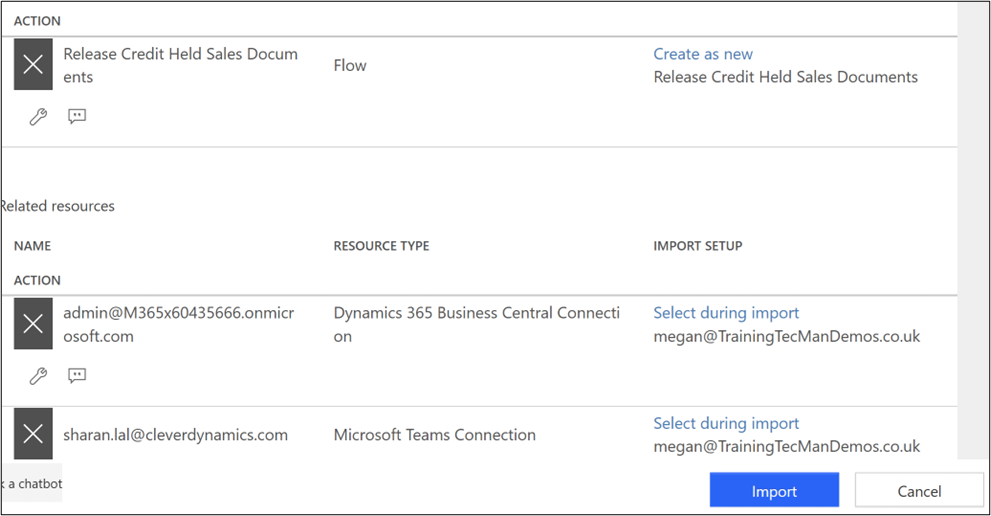Click 'Select during import' for the Business Central connection
Image resolution: width=991 pixels, height=516 pixels.
click(726, 313)
